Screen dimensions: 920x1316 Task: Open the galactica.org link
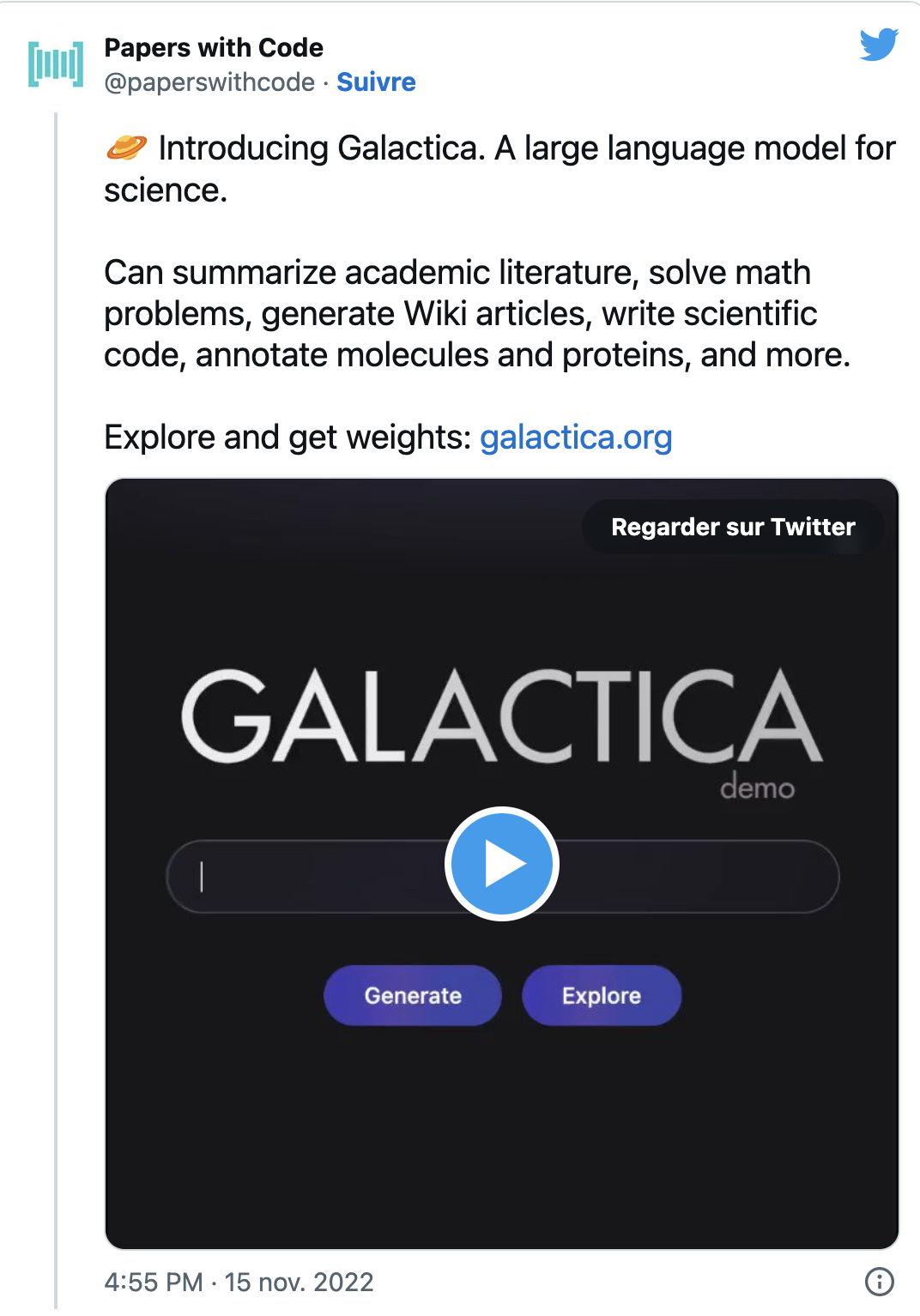(575, 438)
